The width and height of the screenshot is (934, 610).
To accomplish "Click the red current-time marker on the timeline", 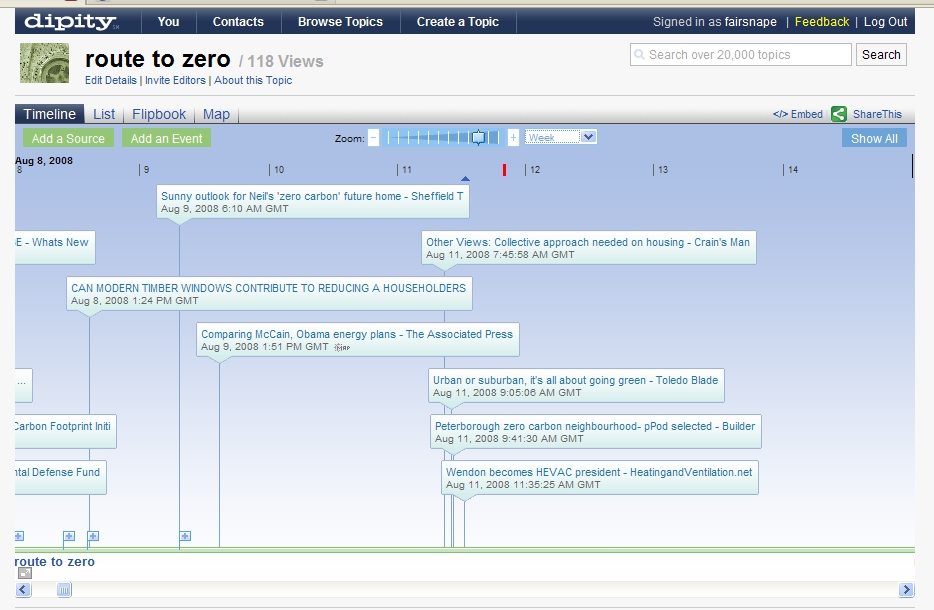I will pos(504,170).
